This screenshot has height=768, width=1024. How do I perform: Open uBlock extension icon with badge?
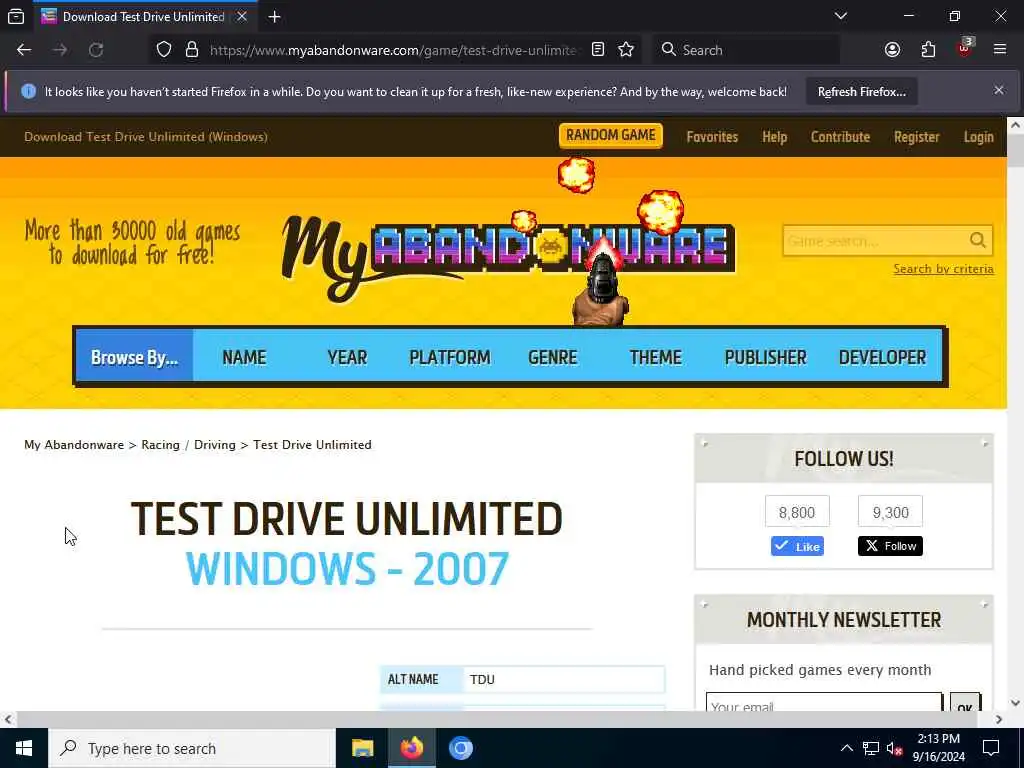click(965, 48)
